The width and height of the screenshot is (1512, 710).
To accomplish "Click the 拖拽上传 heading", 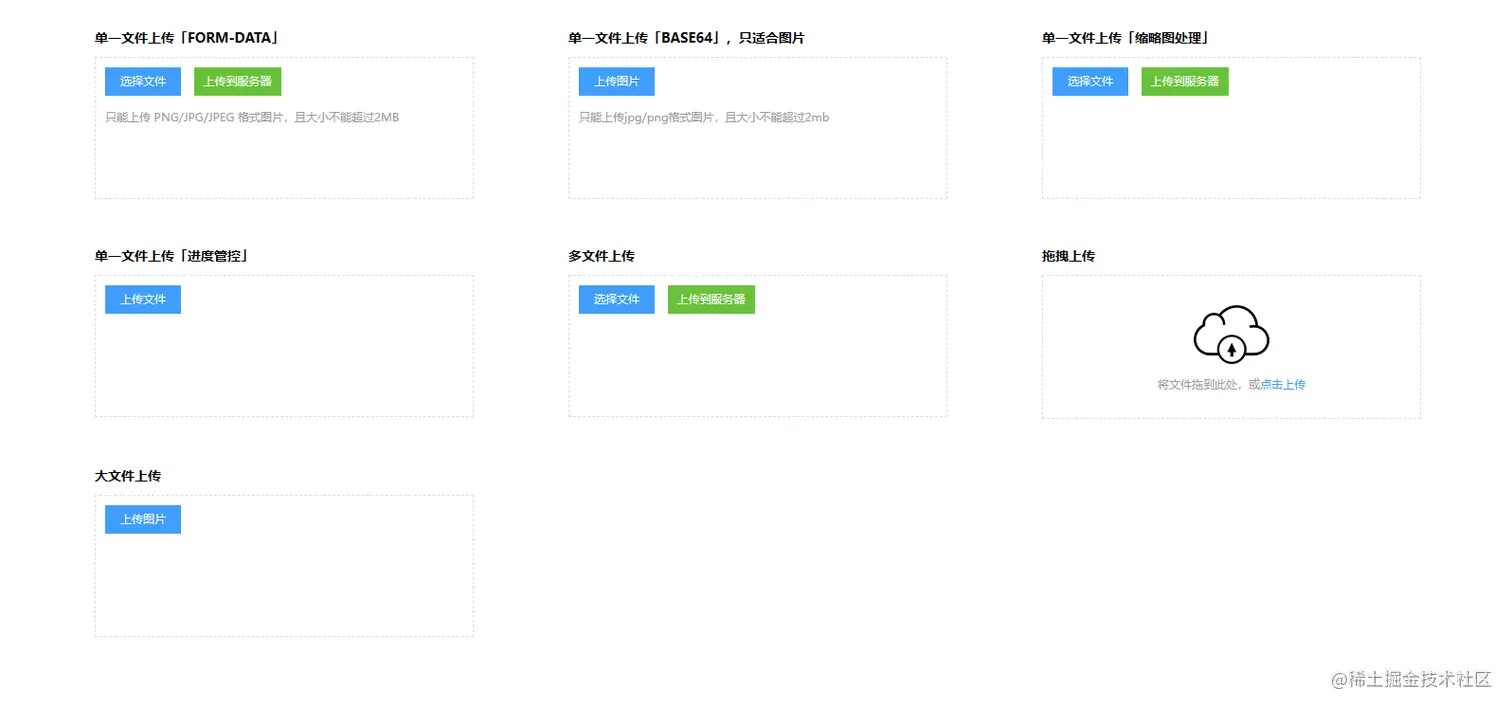I will tap(1068, 256).
